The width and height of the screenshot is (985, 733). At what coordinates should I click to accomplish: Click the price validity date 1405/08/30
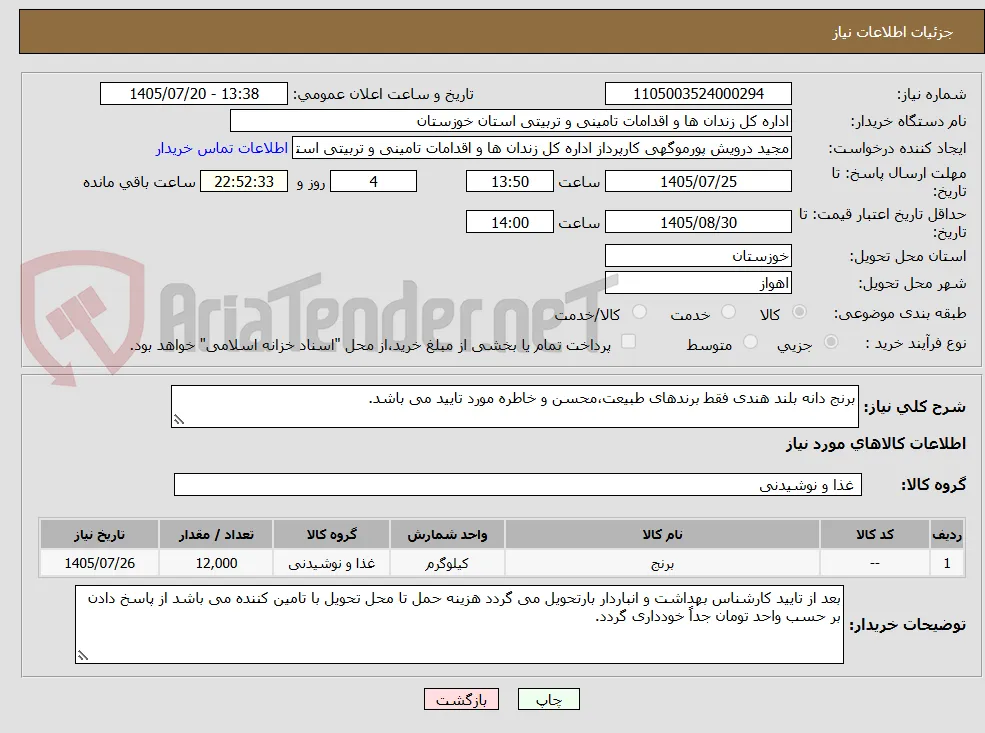[698, 222]
